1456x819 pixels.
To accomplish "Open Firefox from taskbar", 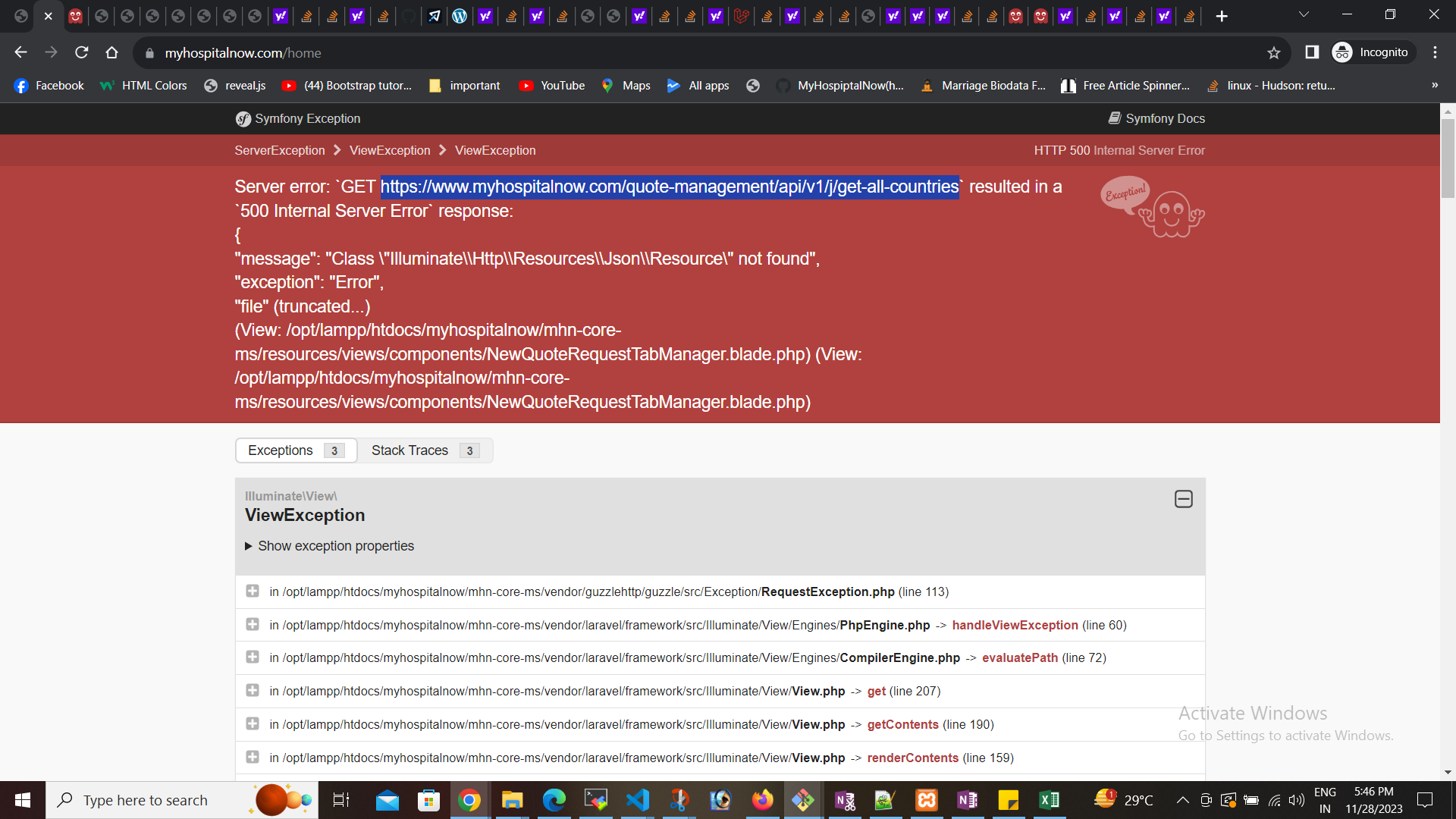I will [x=762, y=800].
